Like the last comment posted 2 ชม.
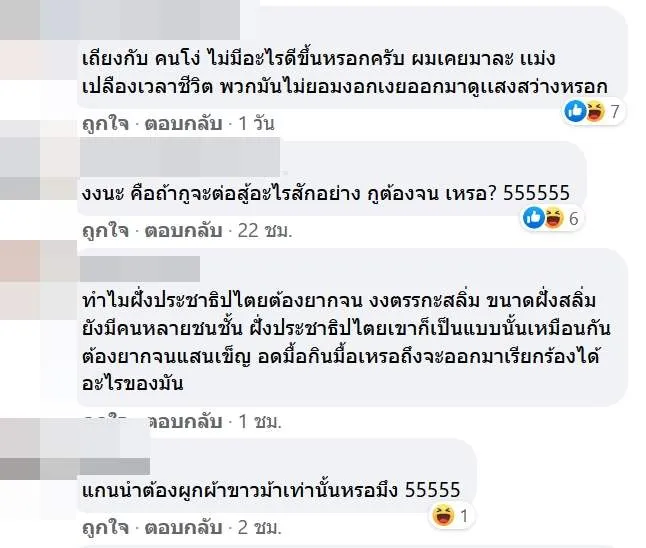Viewport: 646px width, 548px height. tap(105, 528)
